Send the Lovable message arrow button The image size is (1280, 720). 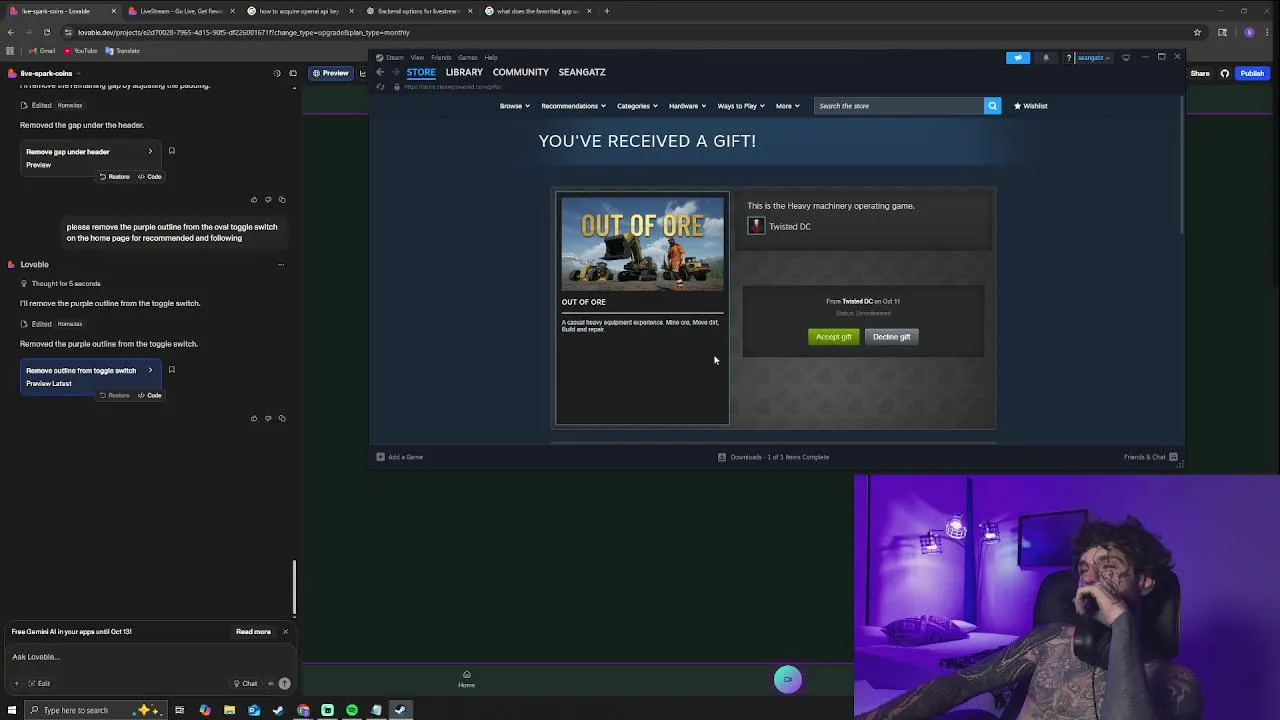tap(284, 684)
